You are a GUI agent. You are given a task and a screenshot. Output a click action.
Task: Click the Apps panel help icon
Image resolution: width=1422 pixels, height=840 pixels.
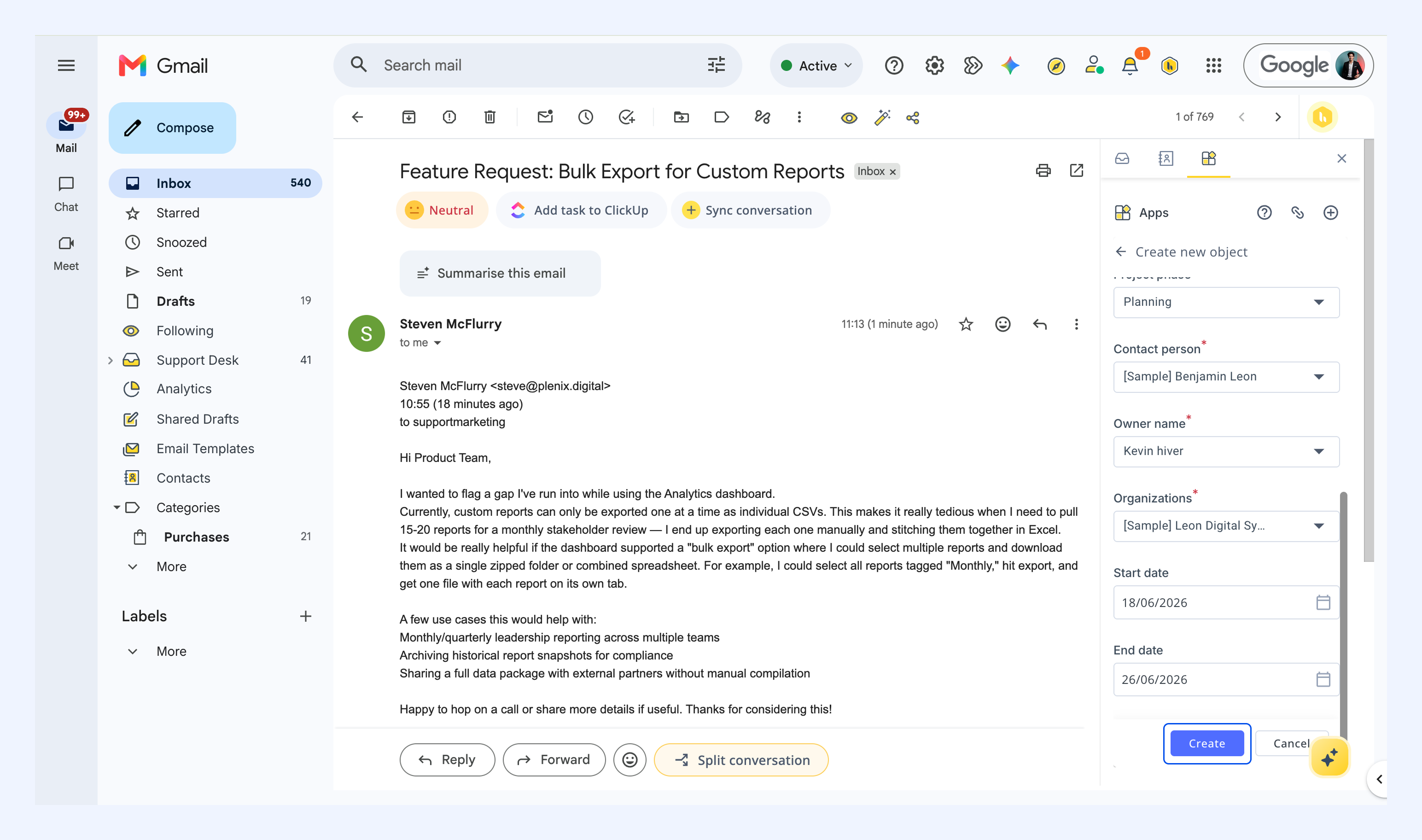[1264, 213]
